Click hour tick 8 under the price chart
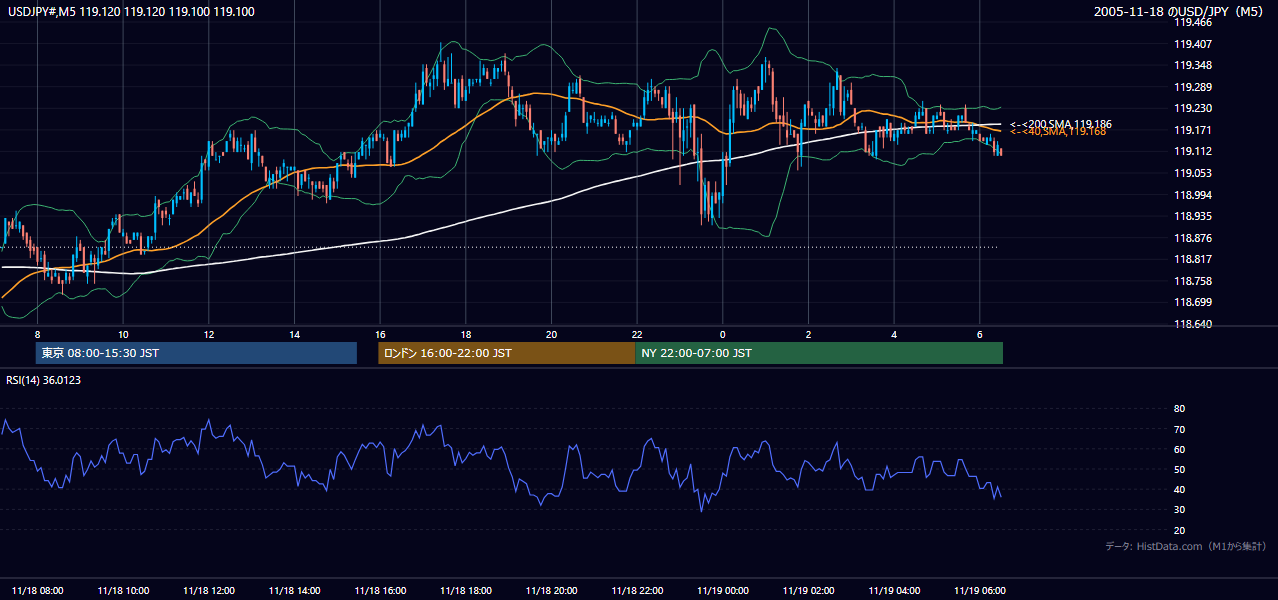The image size is (1278, 600). [x=37, y=334]
